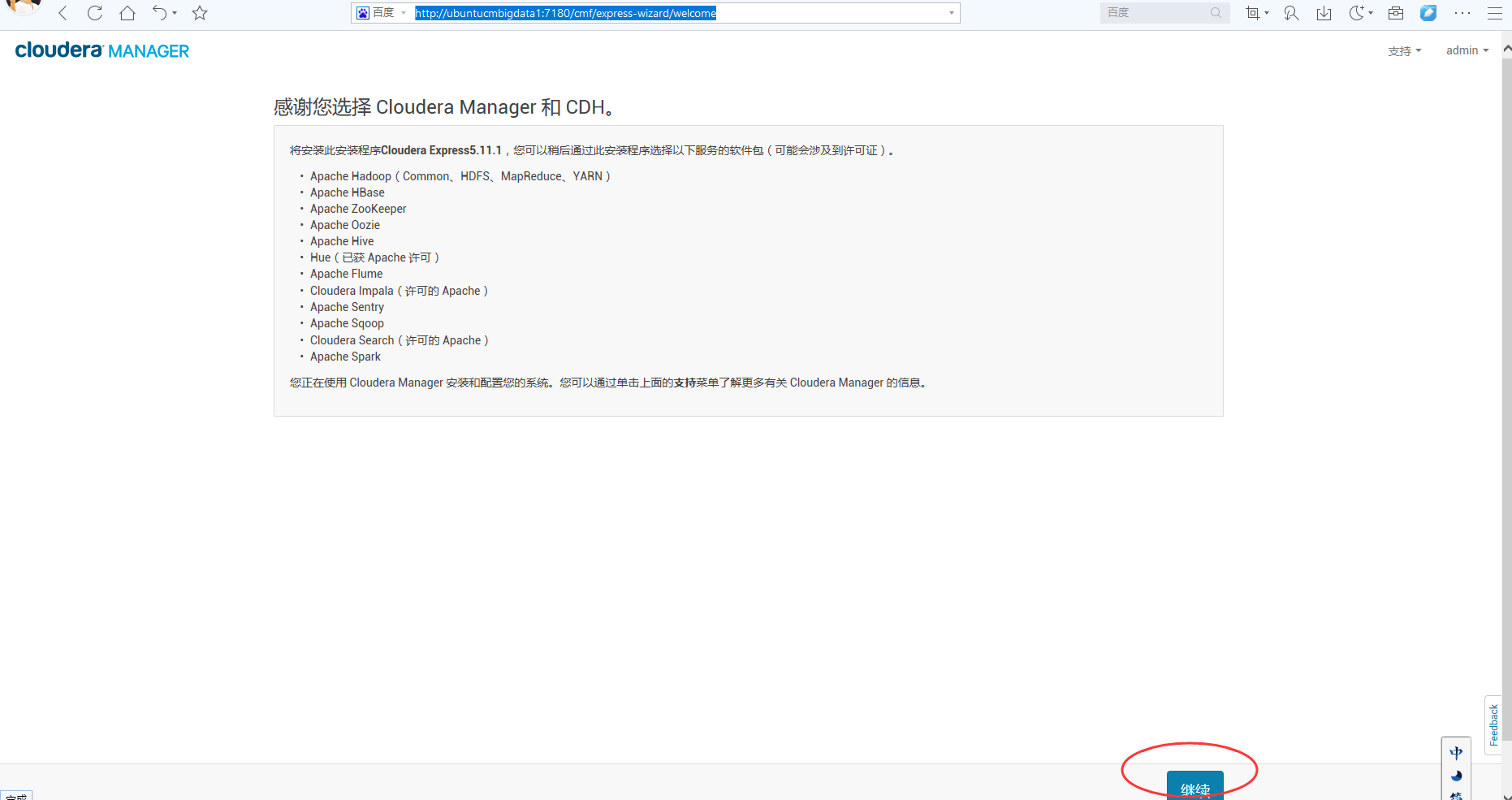Click the undo restore-tab arrow icon
The width and height of the screenshot is (1512, 800).
click(160, 13)
